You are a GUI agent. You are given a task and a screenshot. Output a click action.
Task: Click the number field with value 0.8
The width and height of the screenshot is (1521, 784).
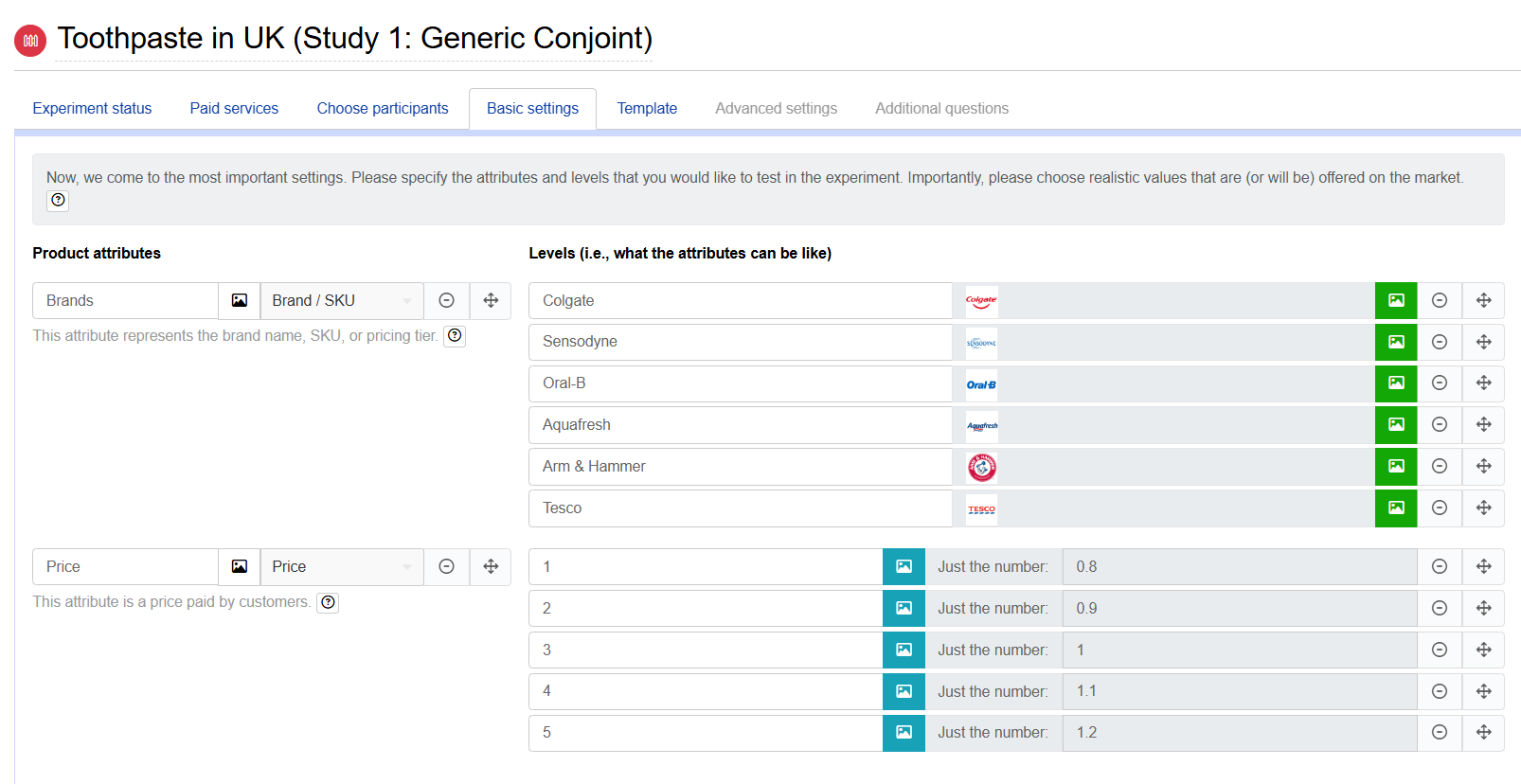pos(1240,566)
